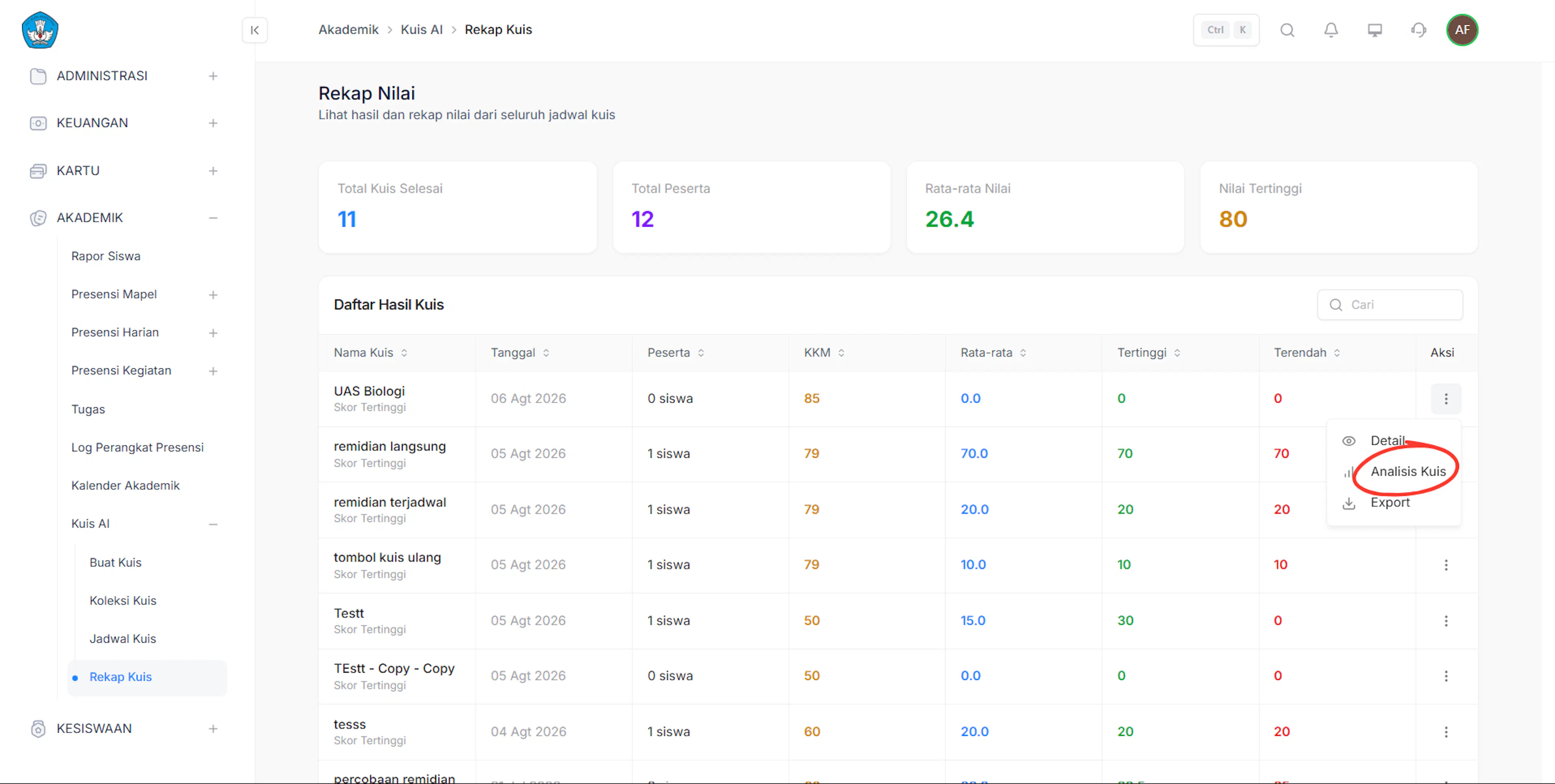Open the actions menu for tombol kuis ulang
This screenshot has width=1555, height=784.
click(1446, 565)
